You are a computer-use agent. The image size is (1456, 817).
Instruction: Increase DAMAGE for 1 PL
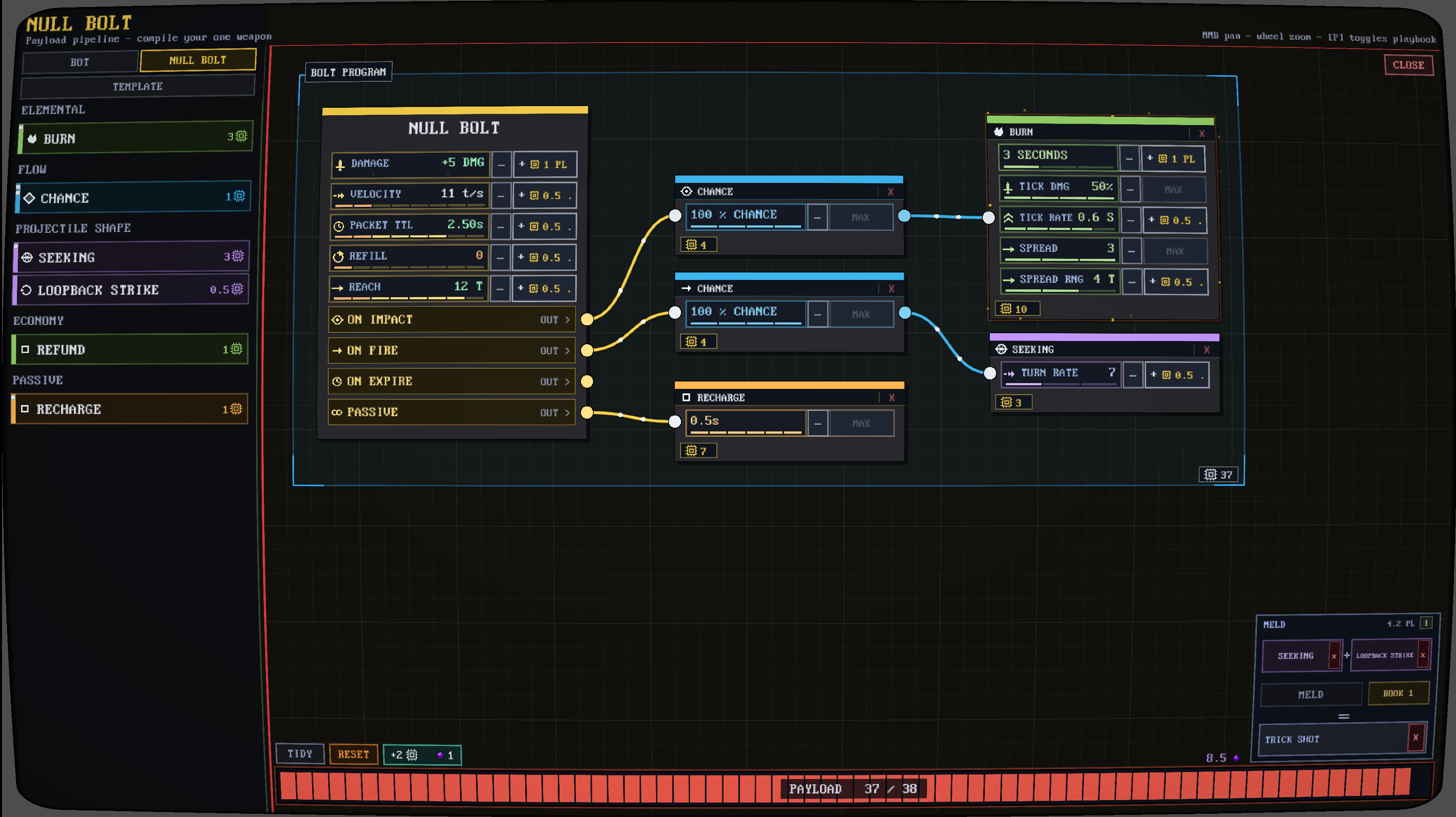coord(545,164)
